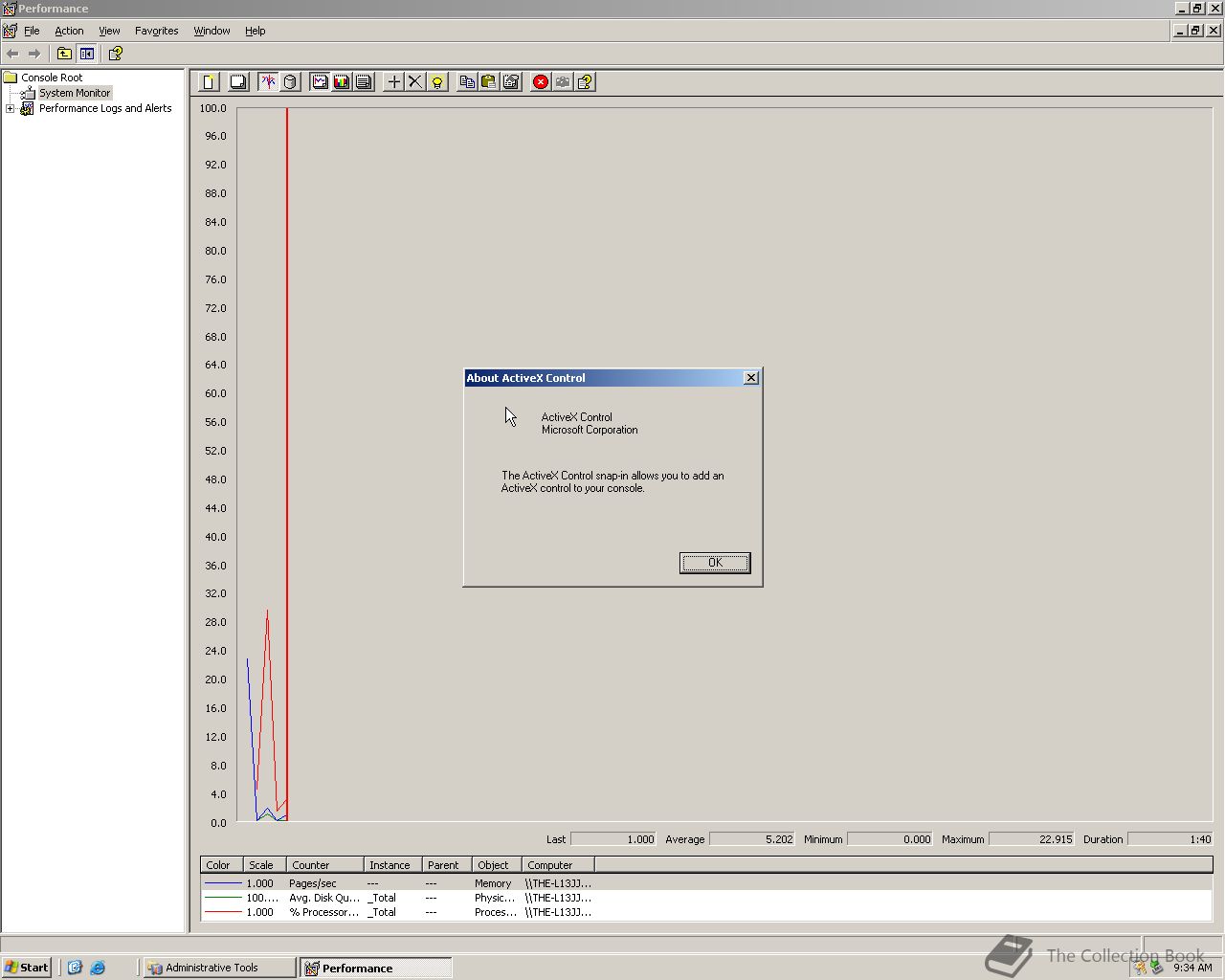The height and width of the screenshot is (980, 1225).
Task: Click the blue color line of Pages/sec
Action: point(223,883)
